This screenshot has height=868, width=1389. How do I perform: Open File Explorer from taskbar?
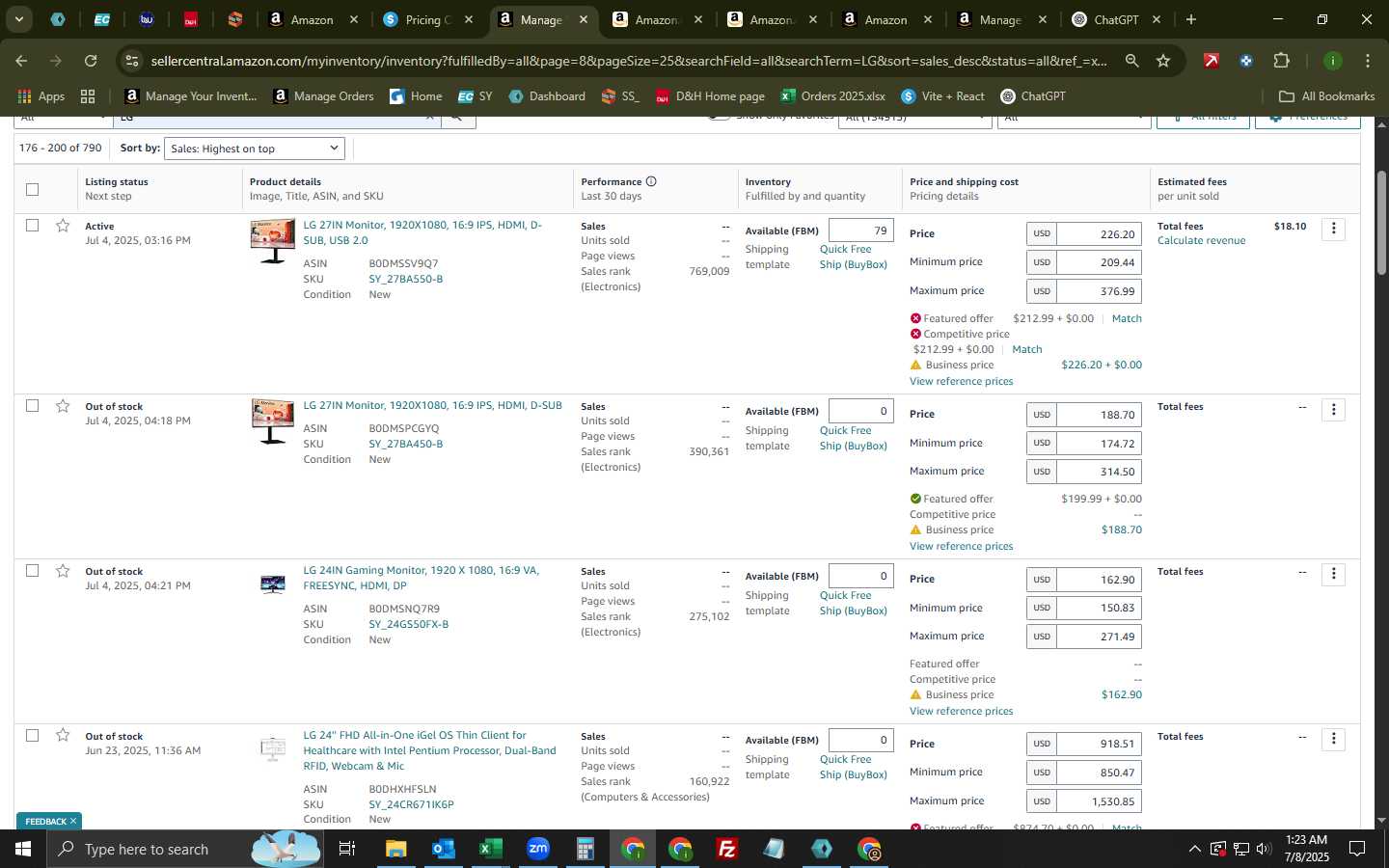395,849
